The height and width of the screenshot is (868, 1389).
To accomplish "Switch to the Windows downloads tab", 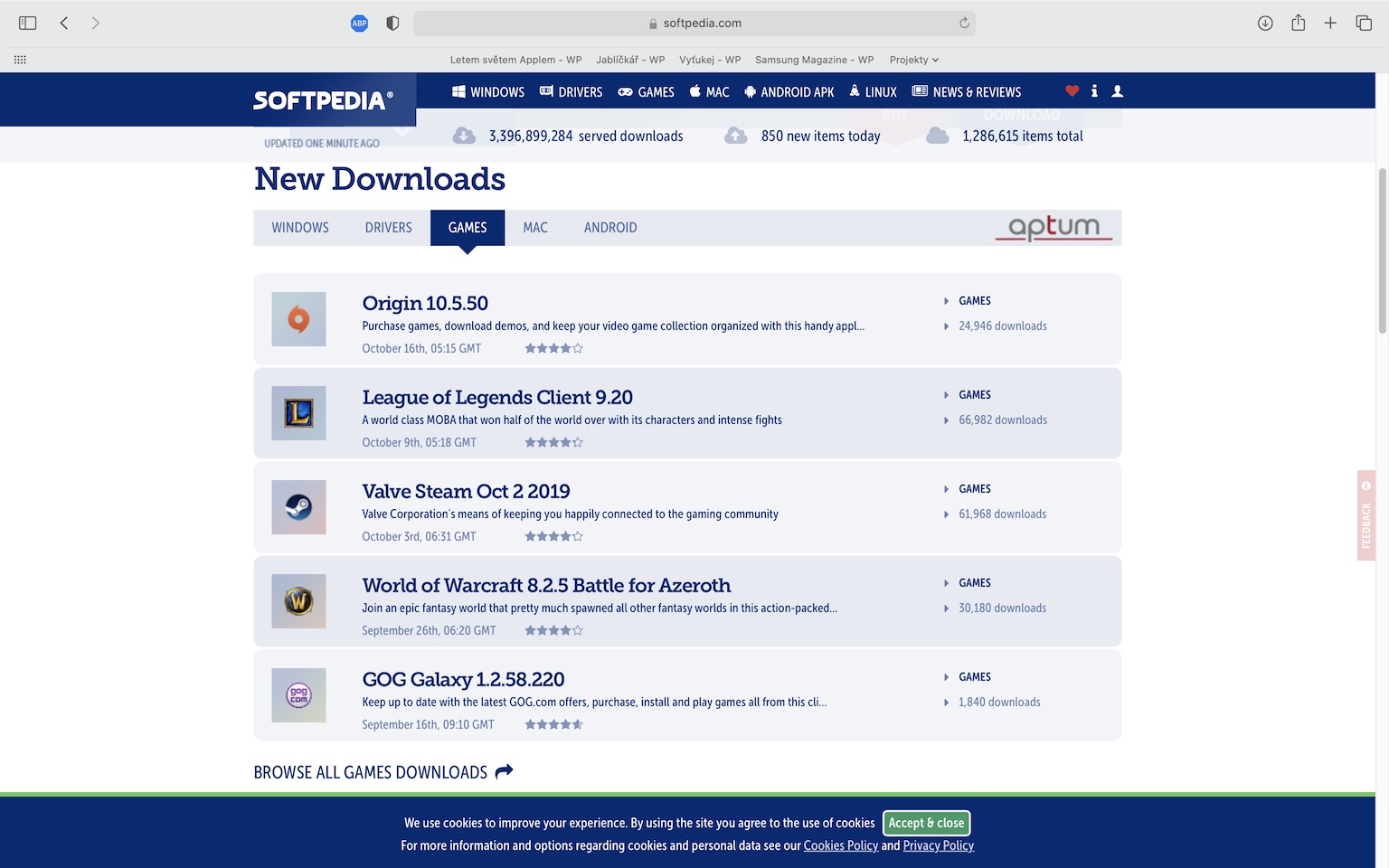I will coord(300,228).
